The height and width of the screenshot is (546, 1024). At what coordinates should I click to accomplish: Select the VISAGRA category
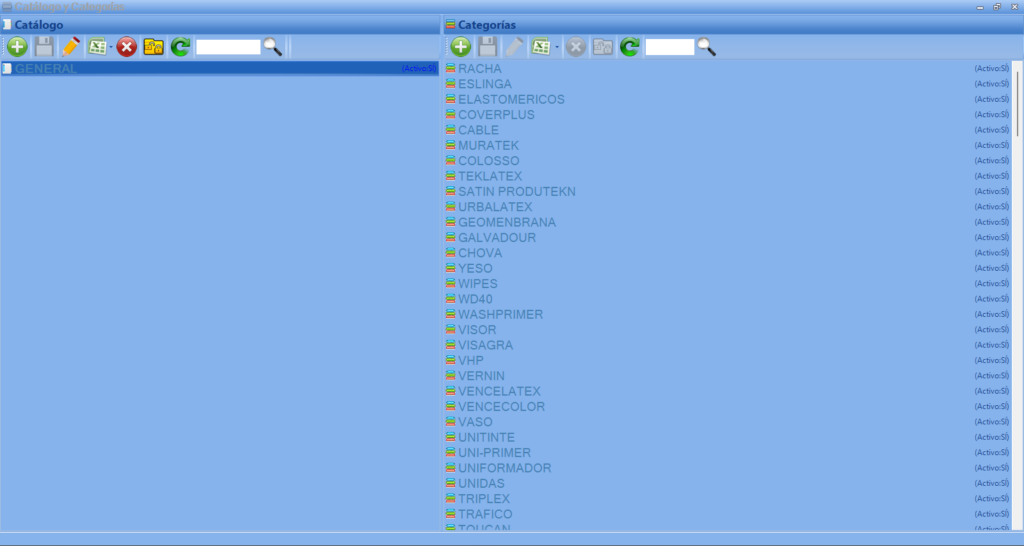click(x=728, y=345)
